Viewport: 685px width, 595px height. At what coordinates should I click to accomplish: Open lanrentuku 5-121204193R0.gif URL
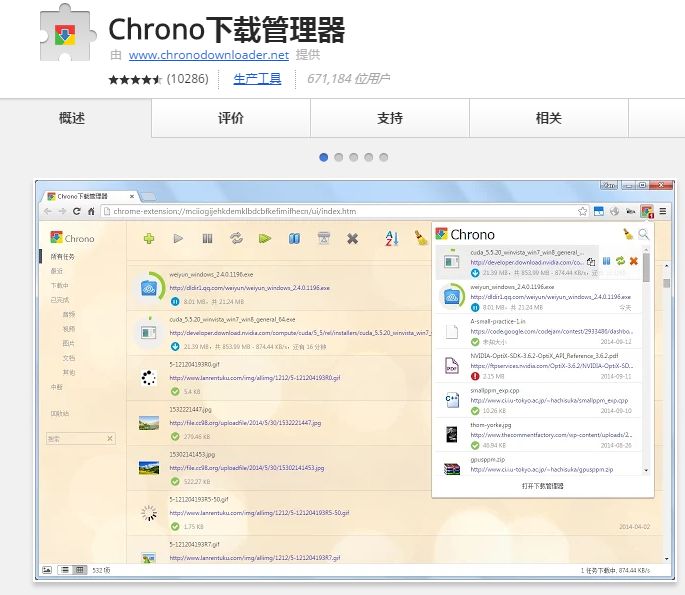click(255, 378)
